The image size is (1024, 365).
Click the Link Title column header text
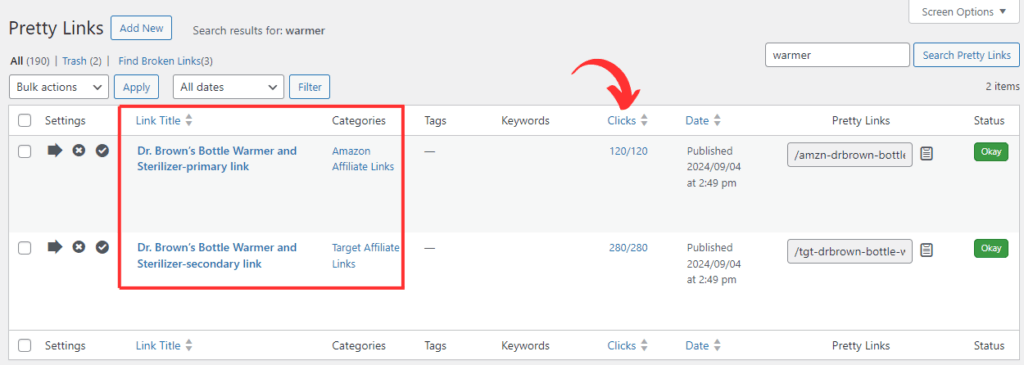(158, 120)
